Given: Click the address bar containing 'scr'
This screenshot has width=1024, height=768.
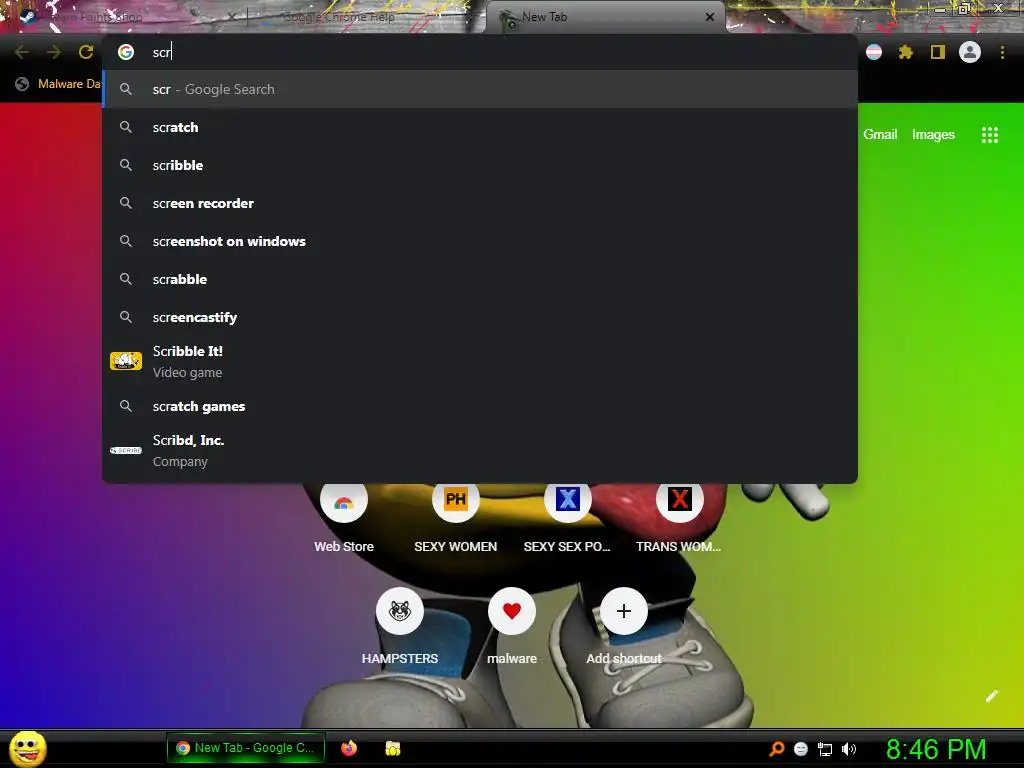Looking at the screenshot, I should (x=480, y=52).
